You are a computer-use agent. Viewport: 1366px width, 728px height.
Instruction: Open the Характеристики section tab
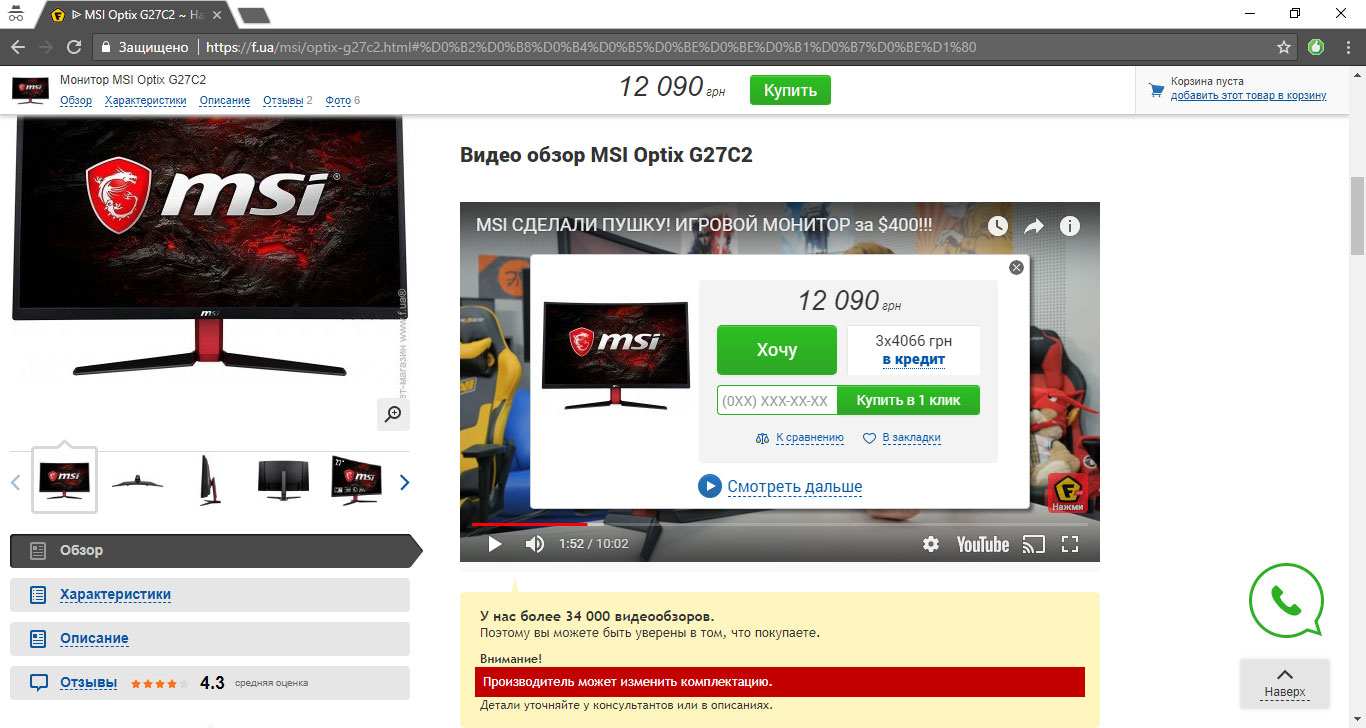pyautogui.click(x=115, y=594)
